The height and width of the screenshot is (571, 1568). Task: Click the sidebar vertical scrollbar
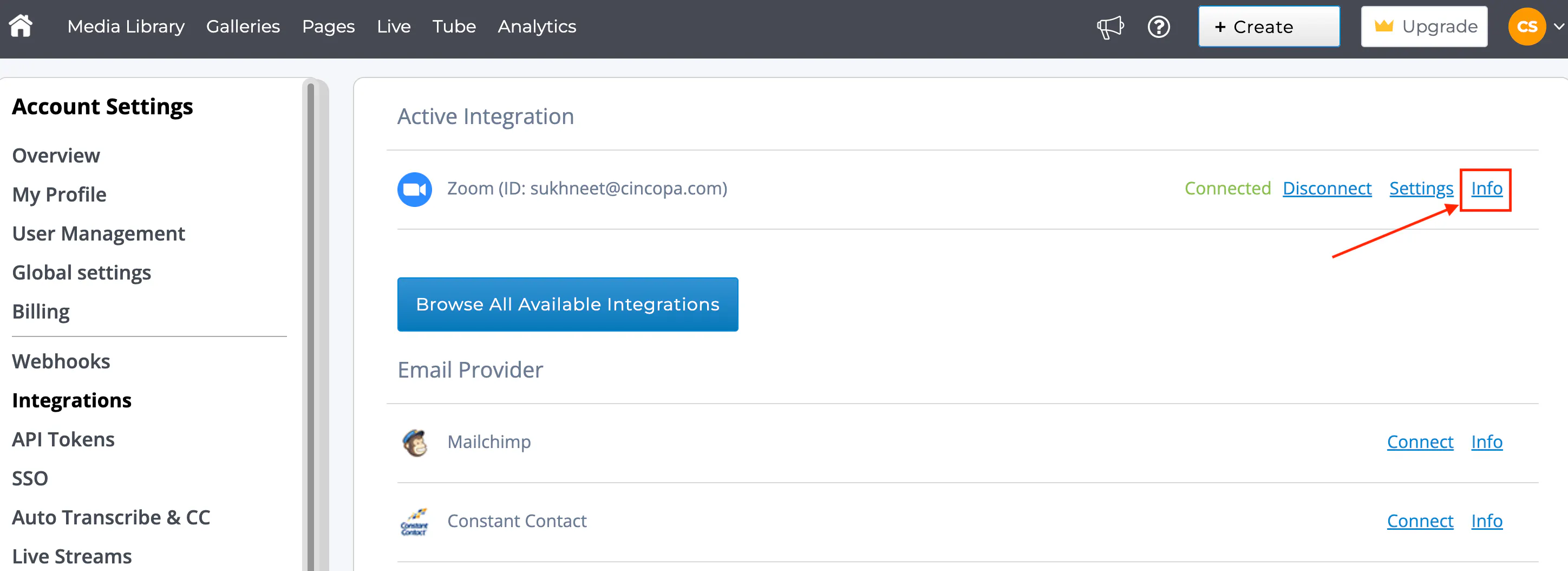click(x=310, y=326)
